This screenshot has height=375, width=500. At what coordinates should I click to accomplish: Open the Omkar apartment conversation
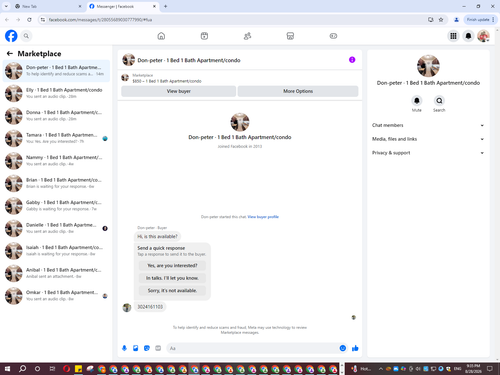click(56, 296)
